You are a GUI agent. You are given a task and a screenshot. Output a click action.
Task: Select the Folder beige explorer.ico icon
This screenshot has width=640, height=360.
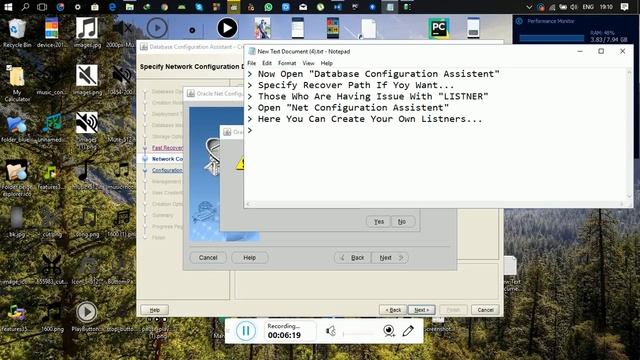[x=17, y=178]
